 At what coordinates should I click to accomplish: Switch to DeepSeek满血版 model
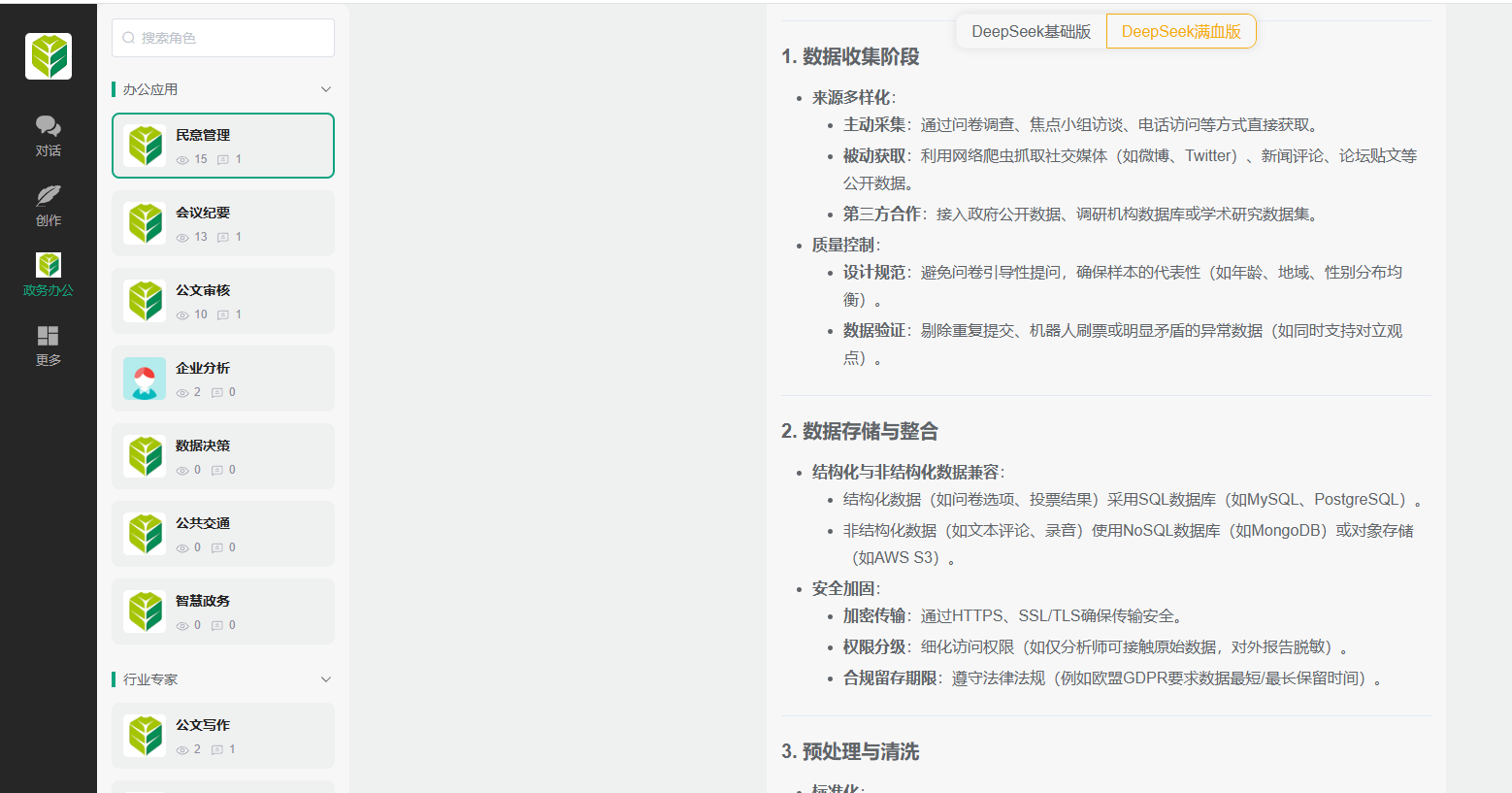1181,31
